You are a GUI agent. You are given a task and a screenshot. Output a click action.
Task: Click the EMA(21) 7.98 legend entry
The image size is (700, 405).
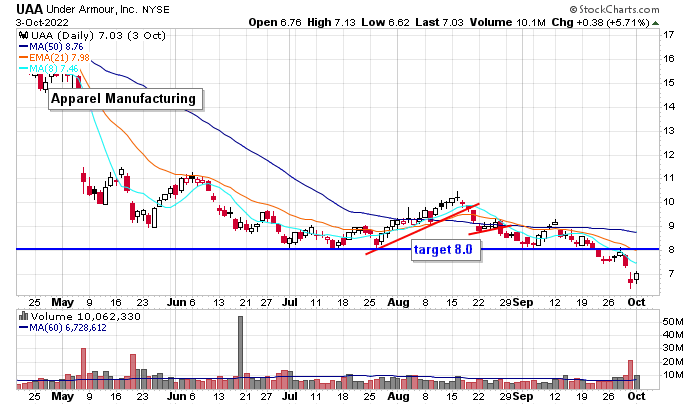pos(54,58)
